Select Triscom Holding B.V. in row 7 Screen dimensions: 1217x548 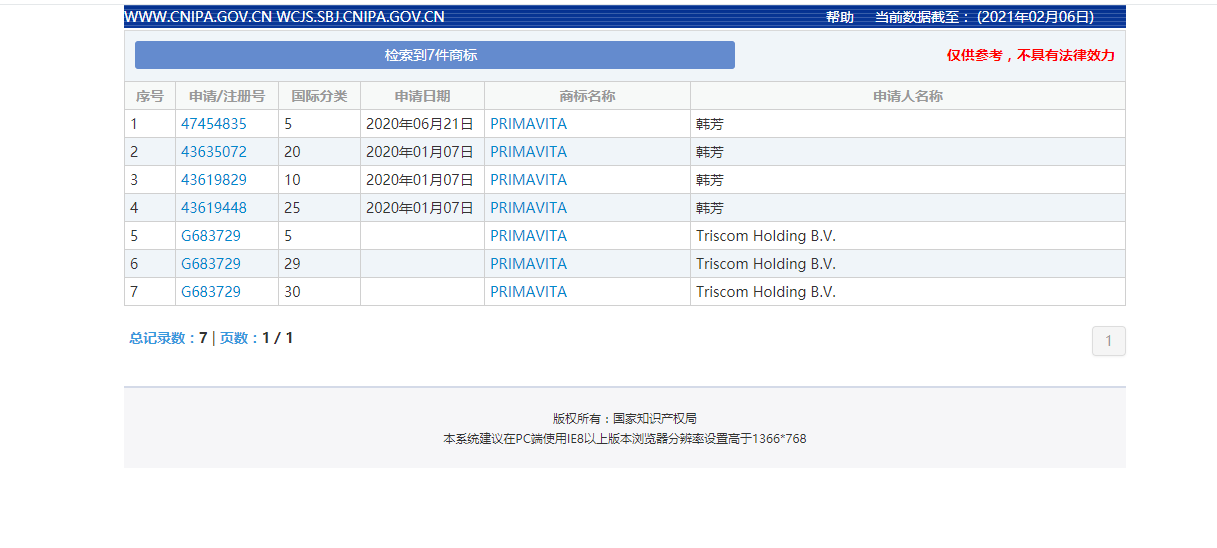766,292
